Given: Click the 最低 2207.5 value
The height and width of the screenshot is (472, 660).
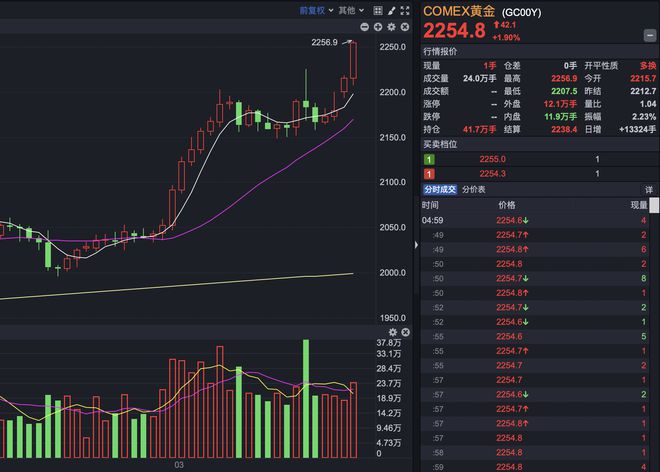Looking at the screenshot, I should [564, 91].
